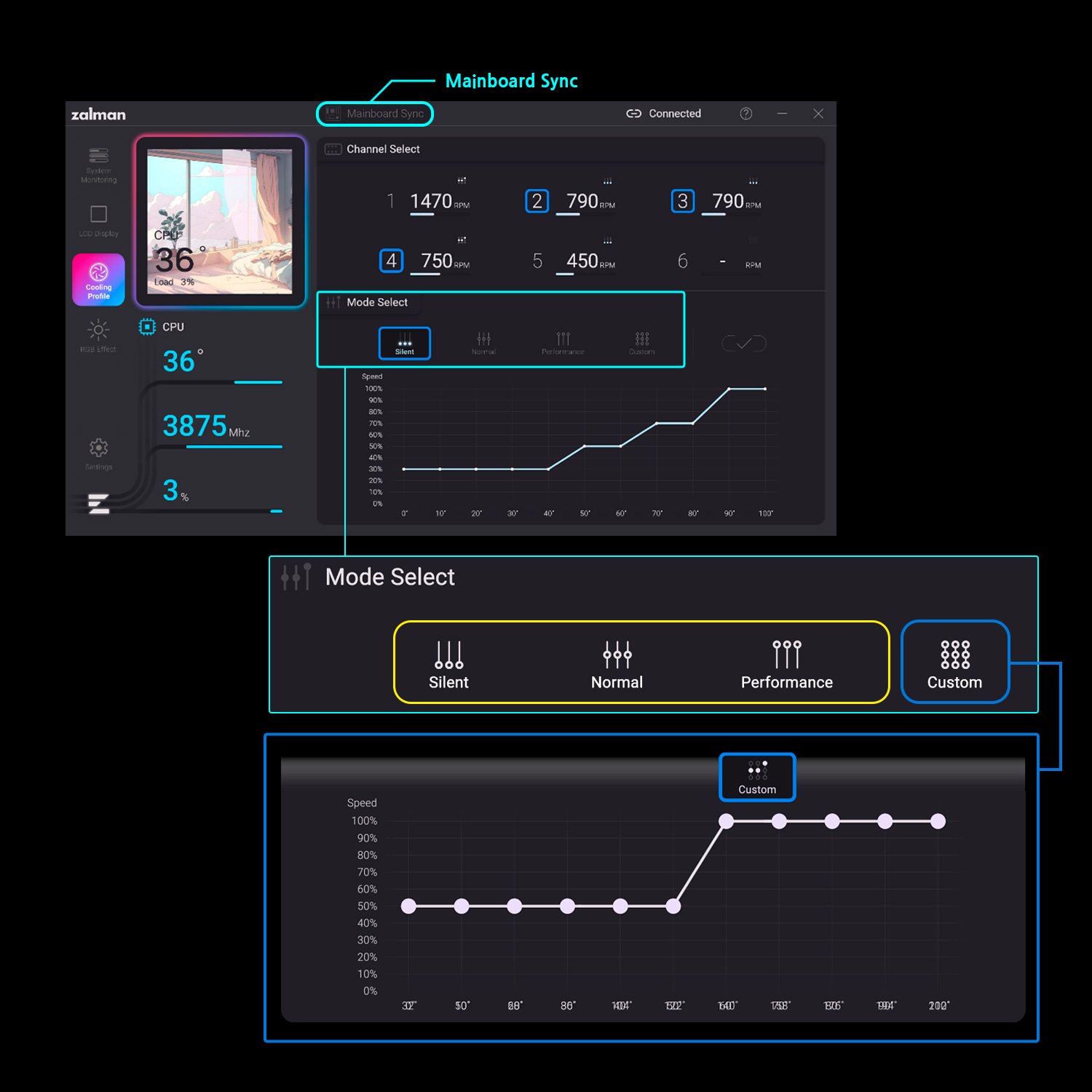The height and width of the screenshot is (1092, 1092).
Task: Toggle fan channel 4 selection
Action: [391, 261]
